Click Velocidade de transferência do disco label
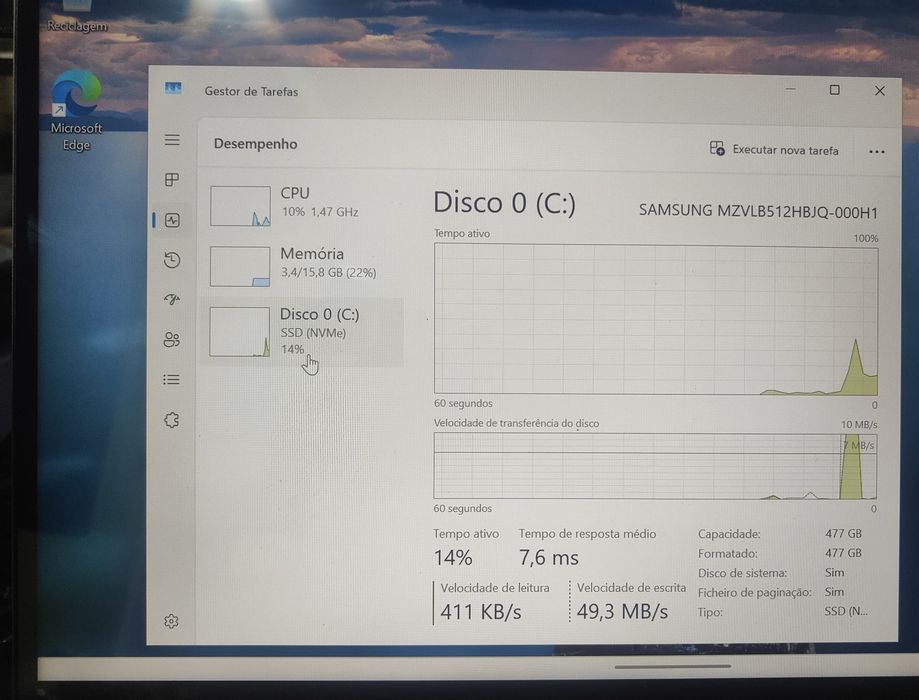Screen dimensions: 919x700 [x=516, y=423]
